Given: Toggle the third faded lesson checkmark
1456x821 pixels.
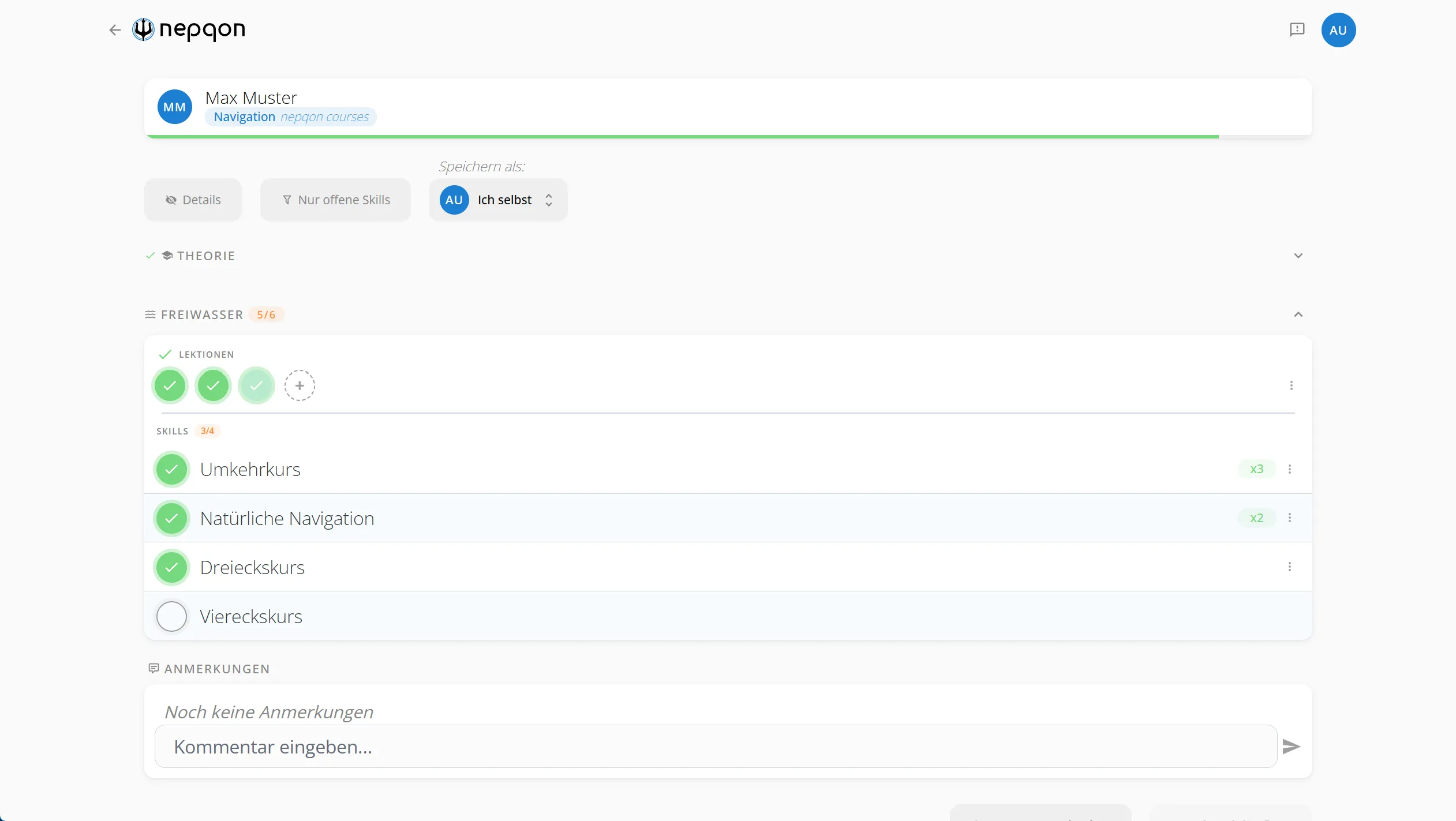Looking at the screenshot, I should (x=256, y=385).
